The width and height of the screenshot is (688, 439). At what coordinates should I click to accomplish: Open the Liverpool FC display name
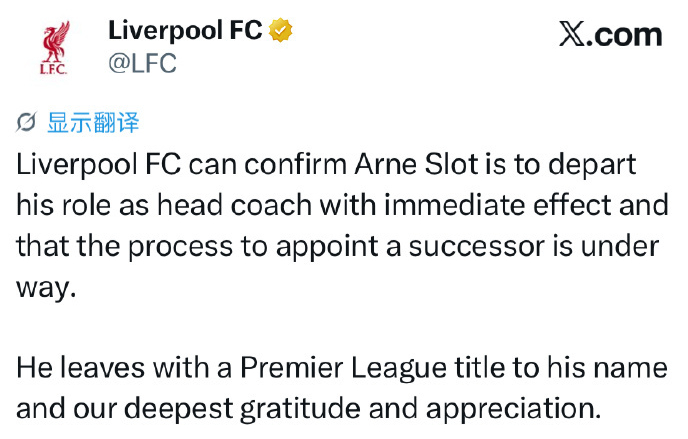click(x=185, y=30)
